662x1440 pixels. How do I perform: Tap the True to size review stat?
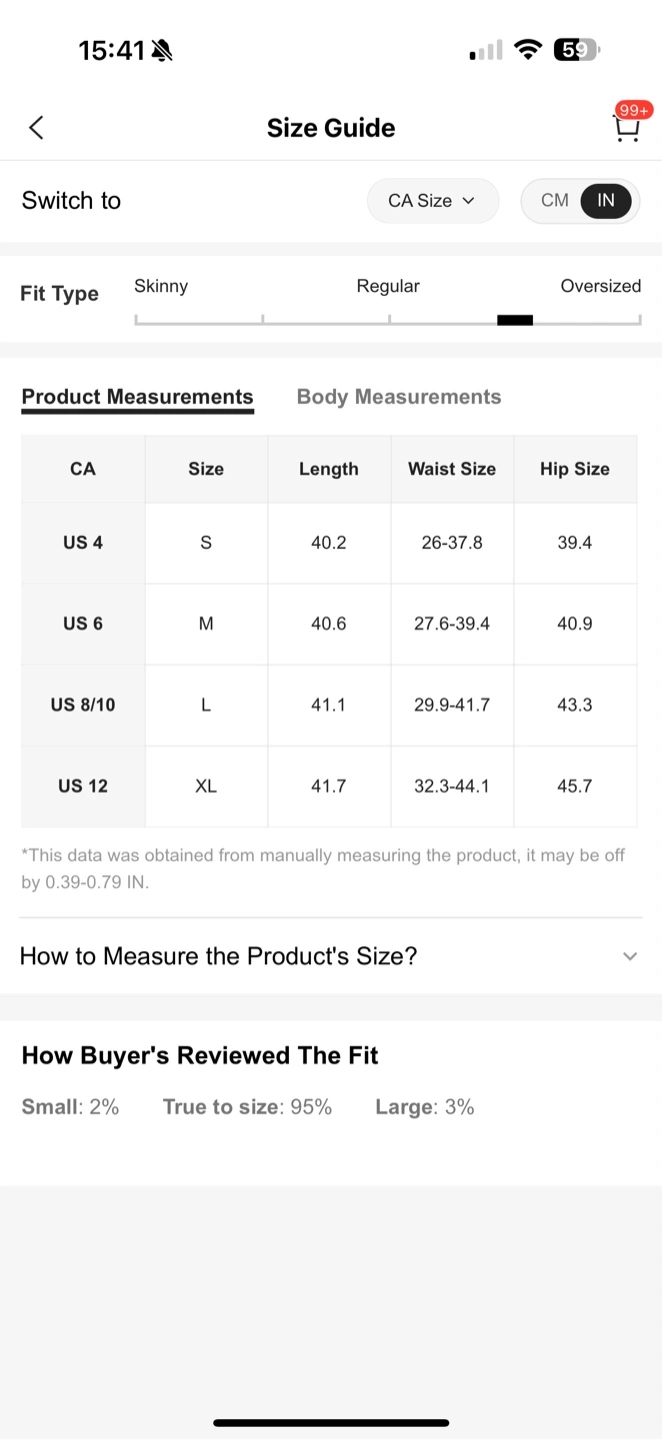click(247, 1107)
